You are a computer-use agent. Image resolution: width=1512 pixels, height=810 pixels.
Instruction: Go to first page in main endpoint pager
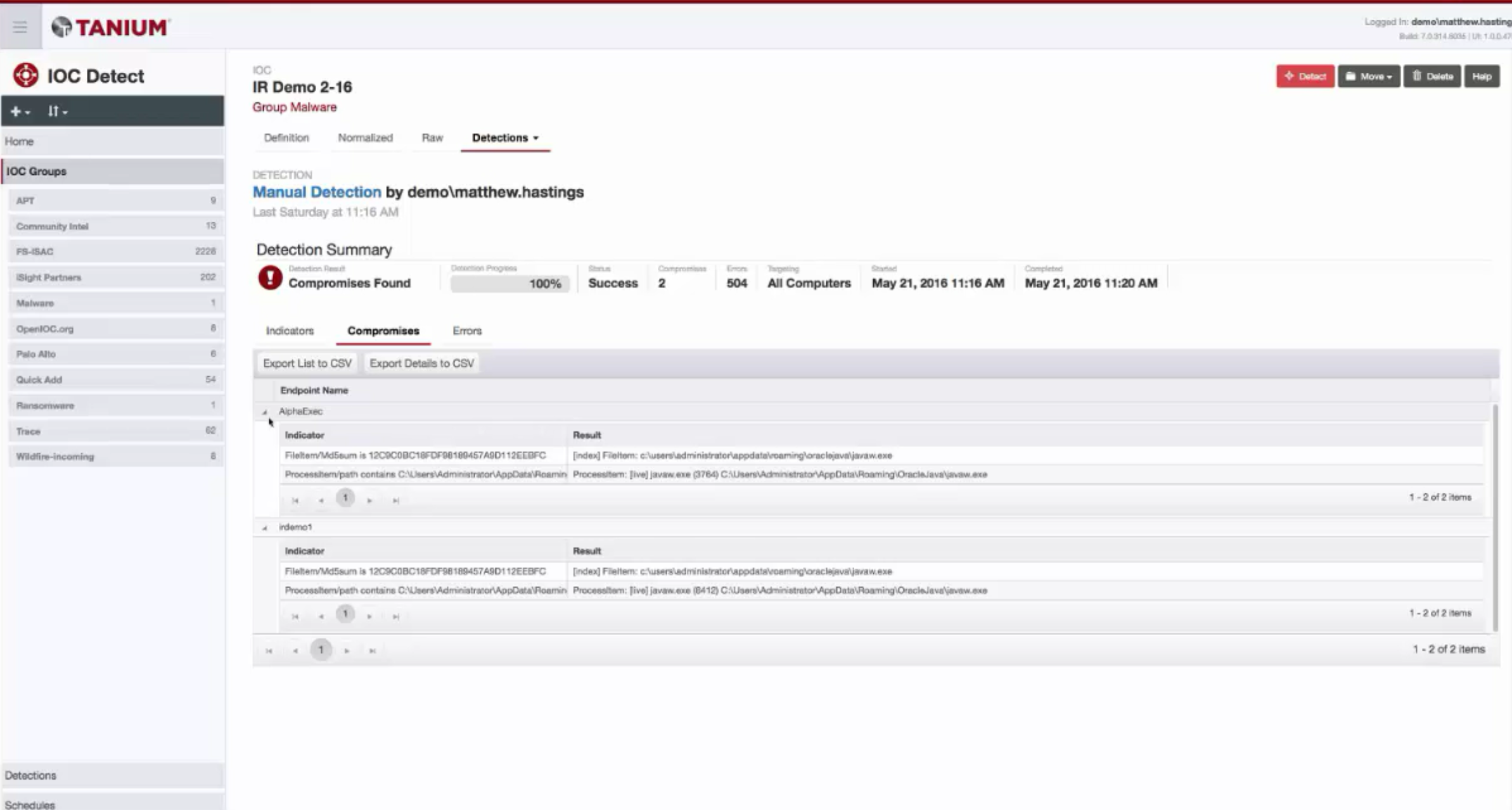click(269, 650)
